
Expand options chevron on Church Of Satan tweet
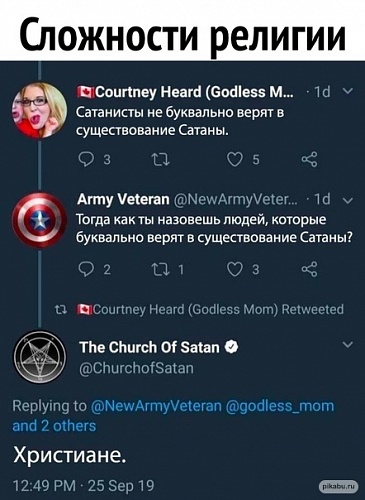348,345
